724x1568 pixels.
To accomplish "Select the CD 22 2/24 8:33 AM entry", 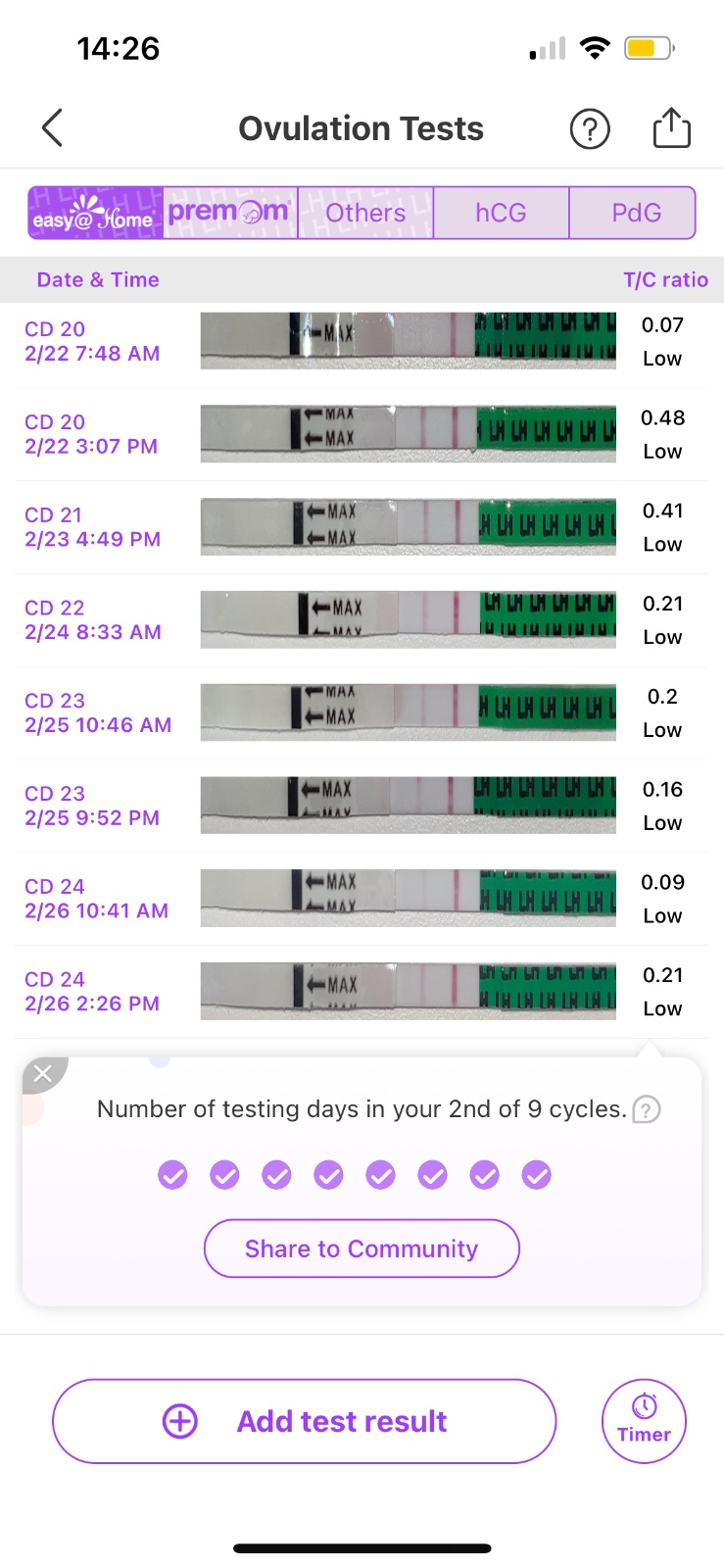I will pos(93,620).
